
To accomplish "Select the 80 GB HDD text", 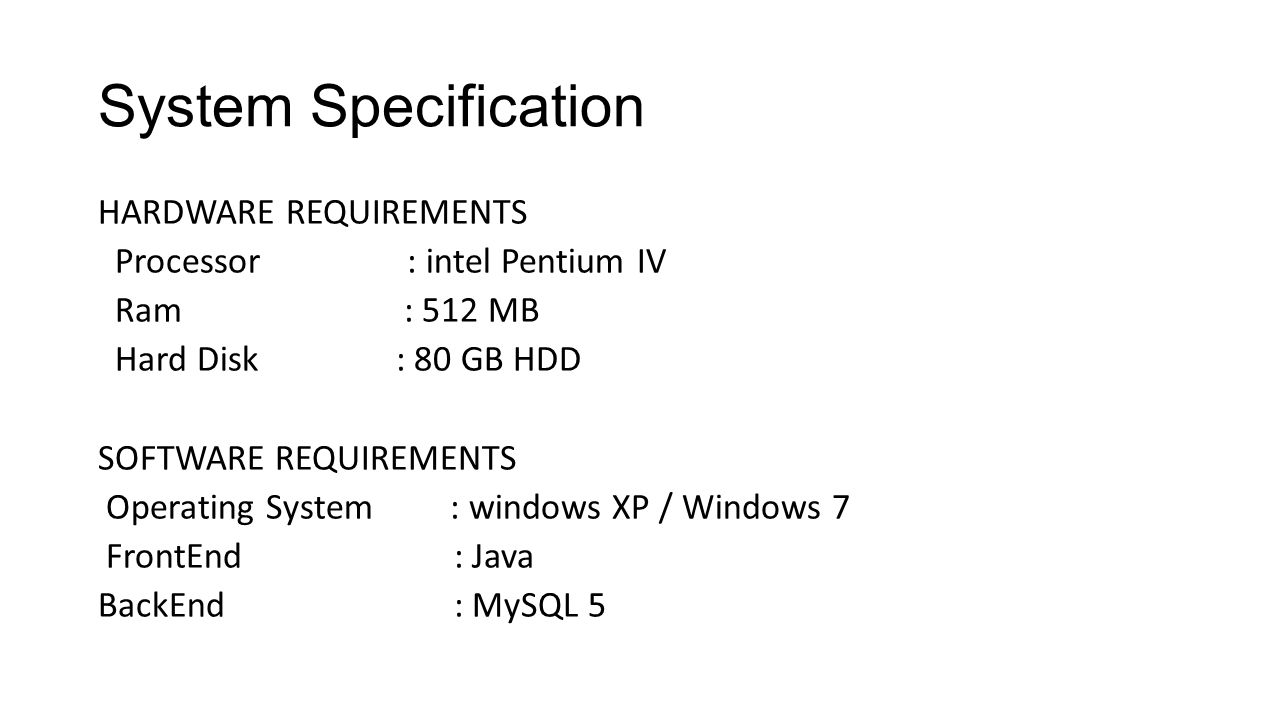I will point(496,360).
